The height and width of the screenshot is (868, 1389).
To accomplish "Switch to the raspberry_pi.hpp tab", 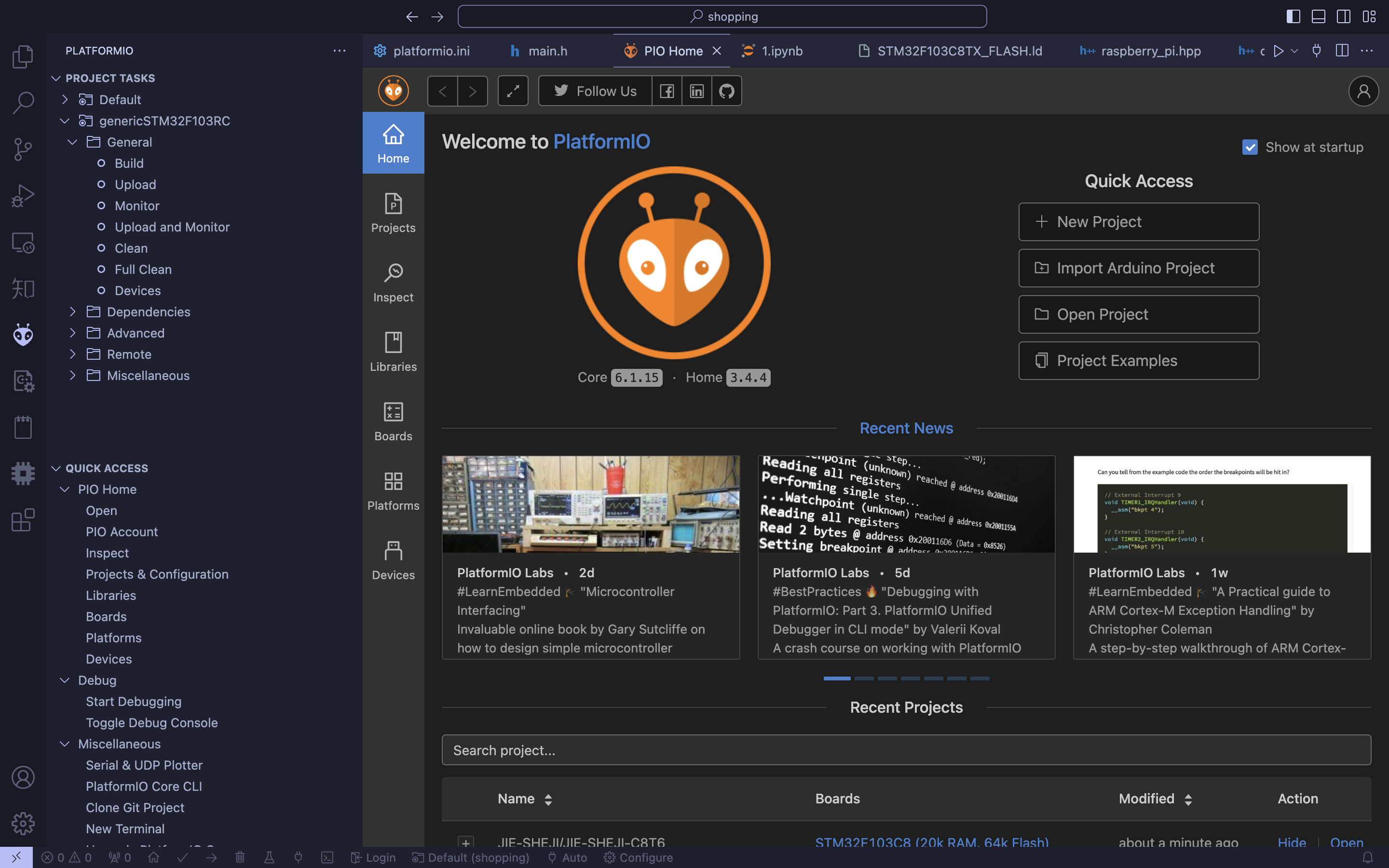I will click(x=1141, y=51).
